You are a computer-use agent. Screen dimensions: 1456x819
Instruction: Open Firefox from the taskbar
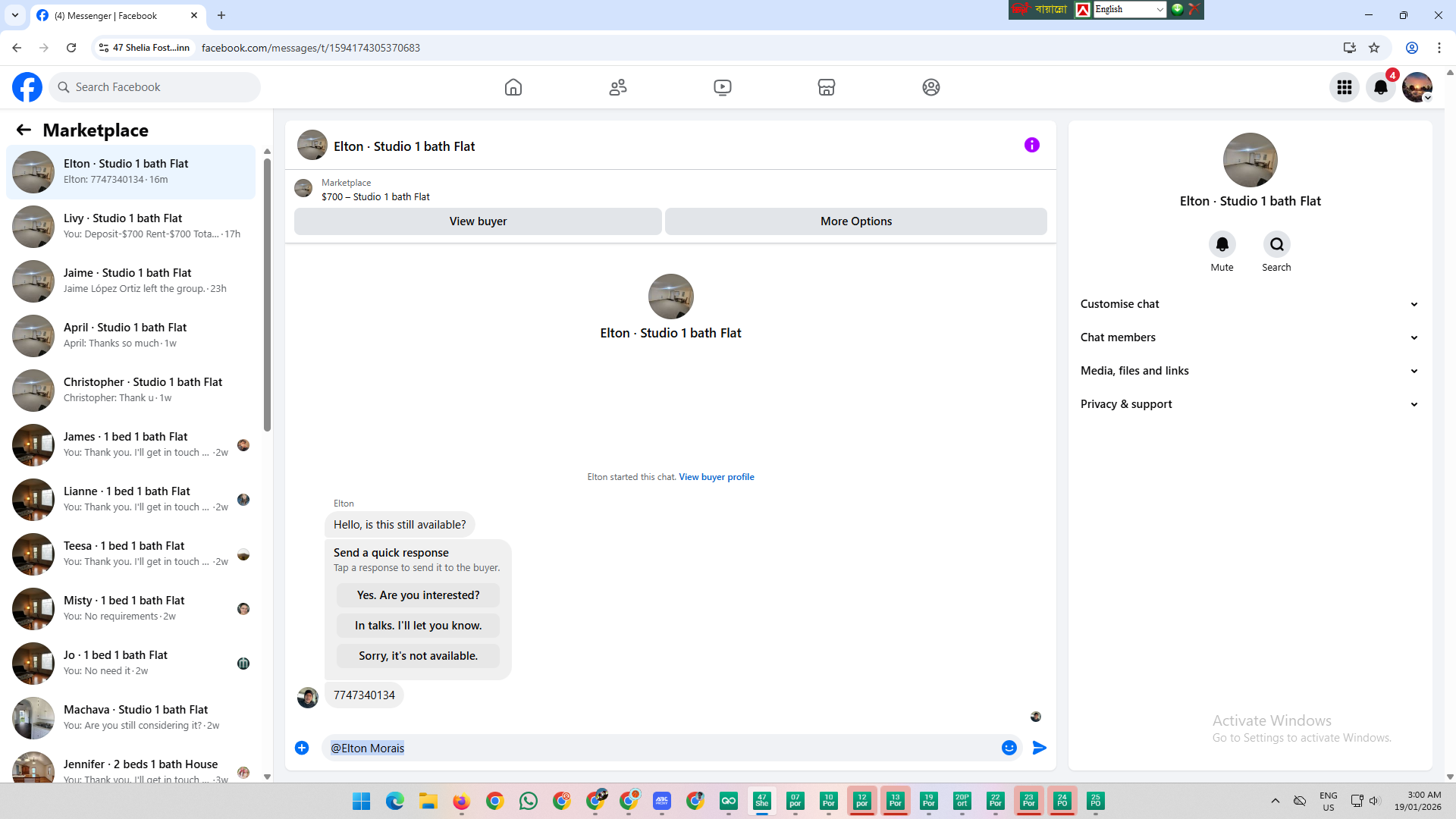(462, 801)
